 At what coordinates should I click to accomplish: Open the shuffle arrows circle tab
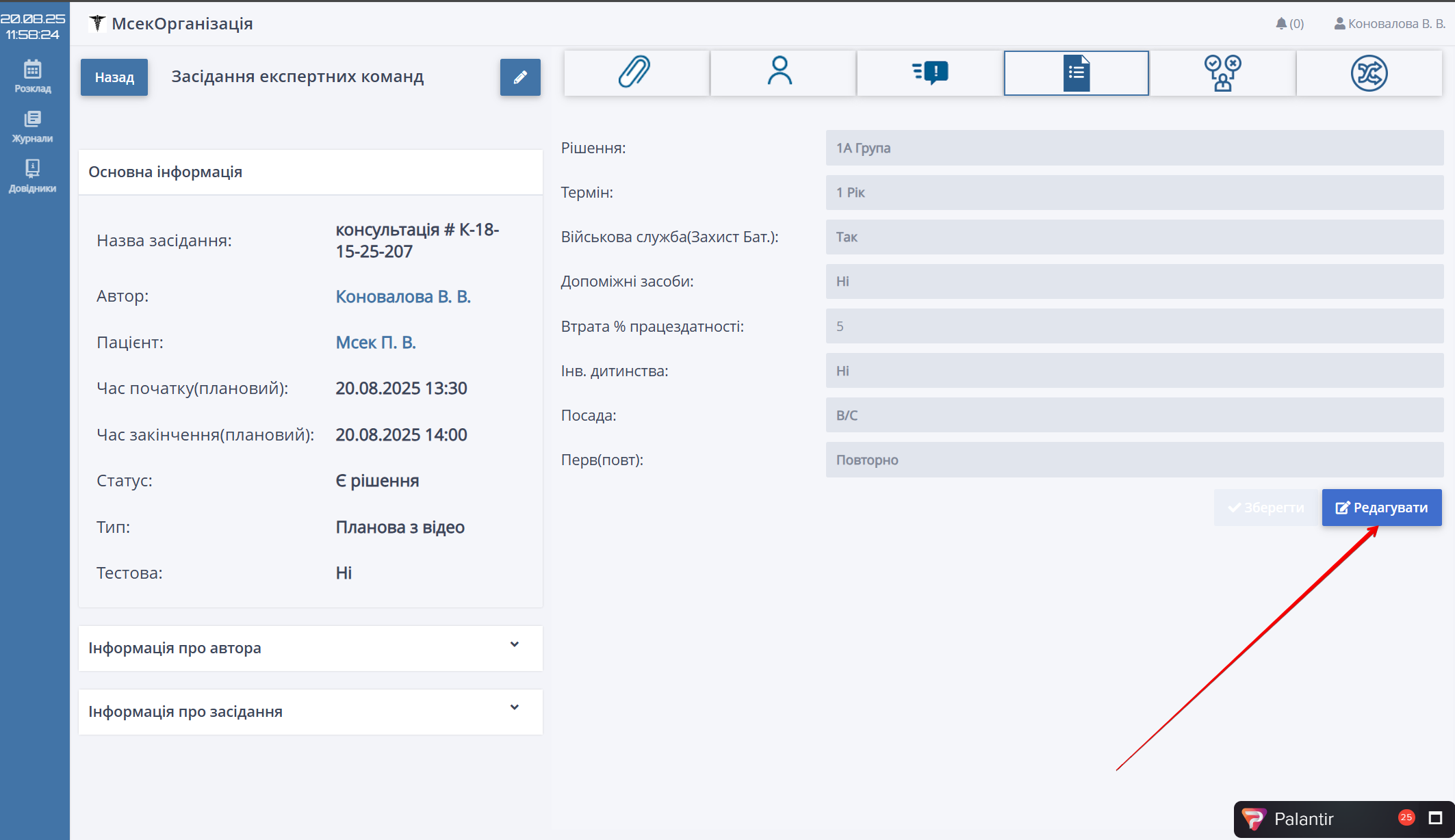tap(1369, 73)
